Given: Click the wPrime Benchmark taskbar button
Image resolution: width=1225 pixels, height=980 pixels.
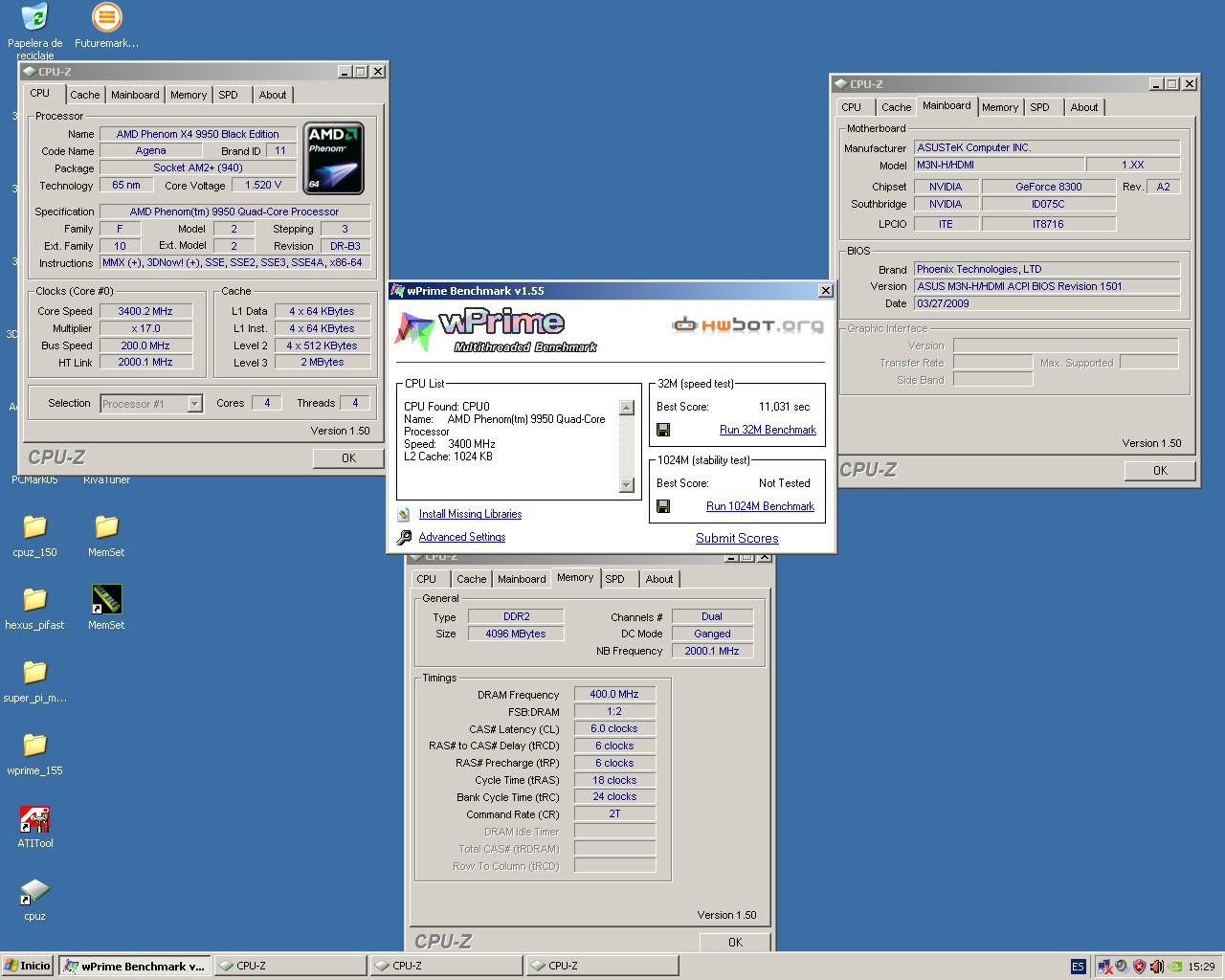Looking at the screenshot, I should 134,966.
